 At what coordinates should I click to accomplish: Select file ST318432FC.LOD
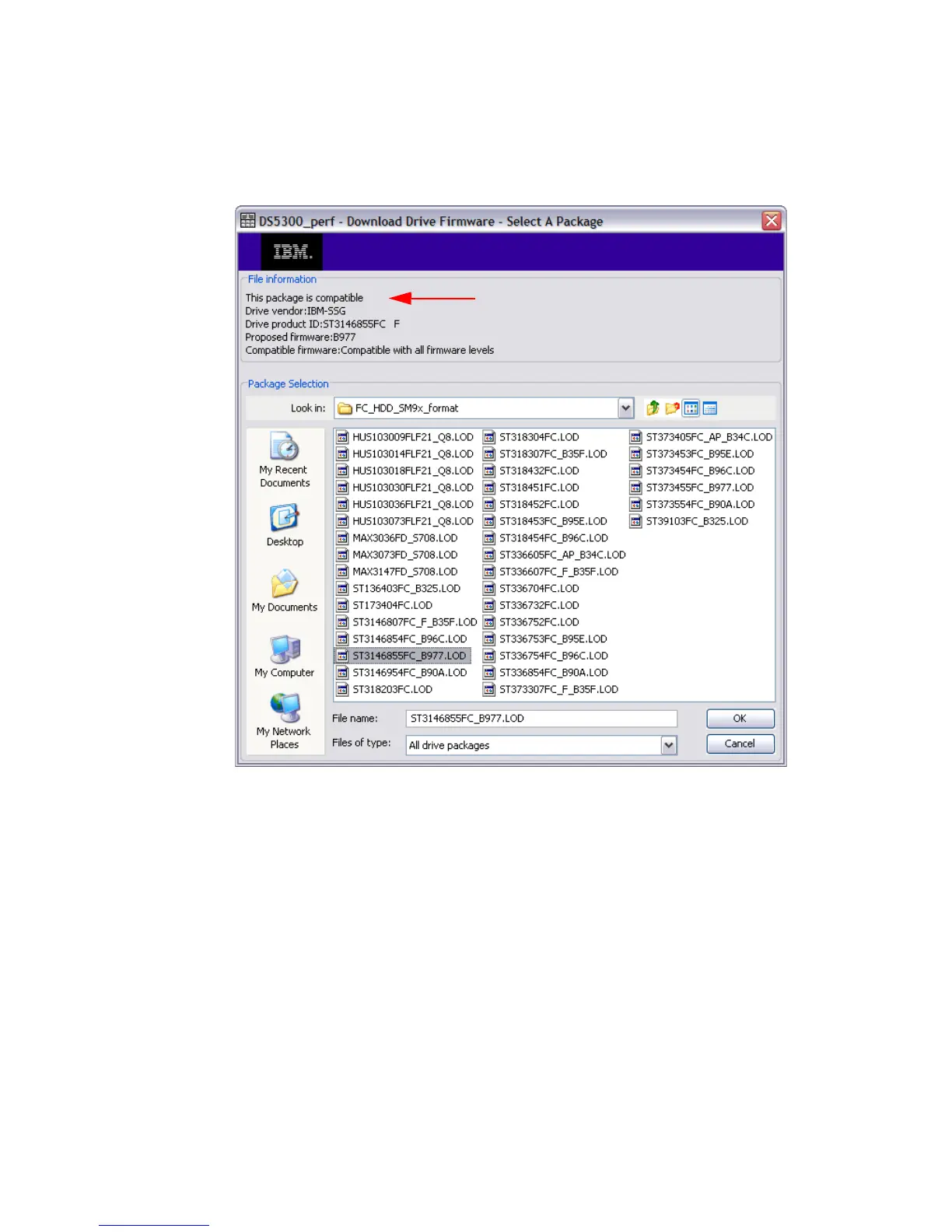pos(531,471)
